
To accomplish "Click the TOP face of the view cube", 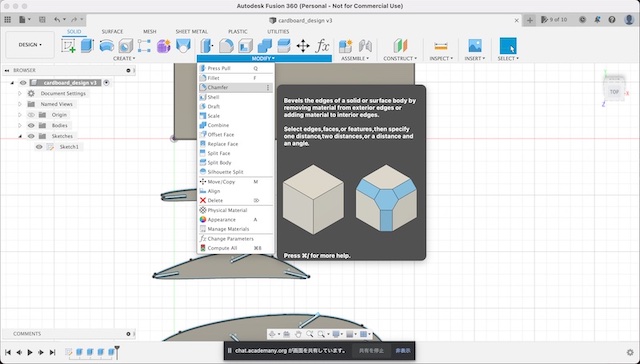I will pyautogui.click(x=614, y=92).
